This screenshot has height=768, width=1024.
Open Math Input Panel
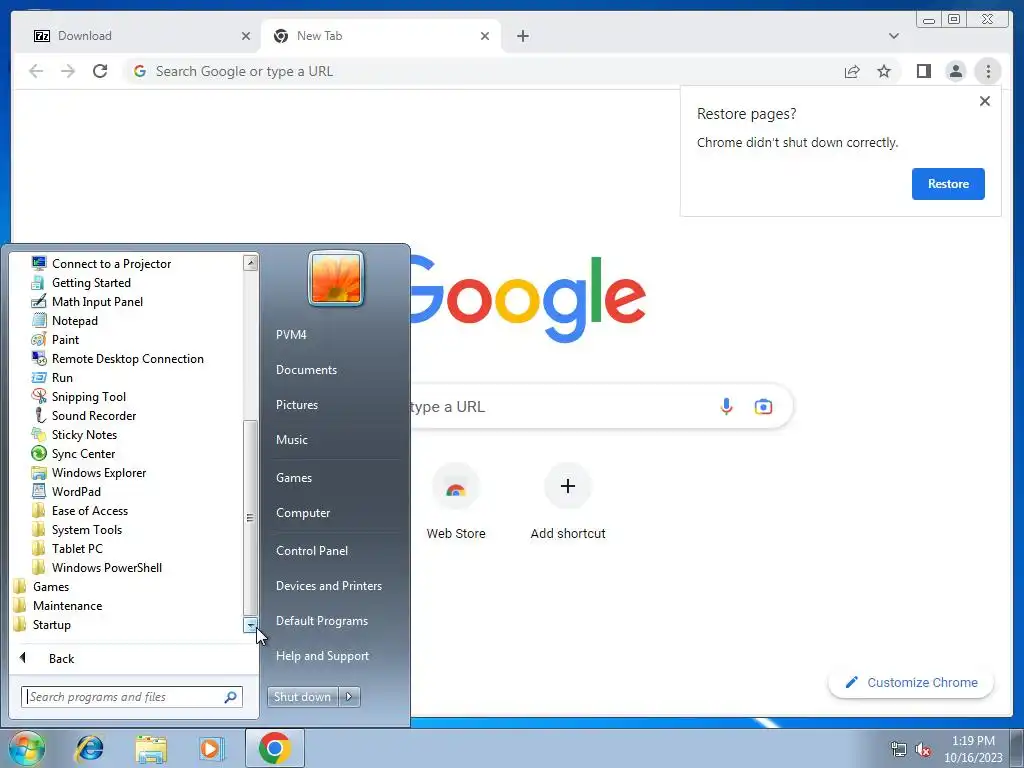click(87, 302)
